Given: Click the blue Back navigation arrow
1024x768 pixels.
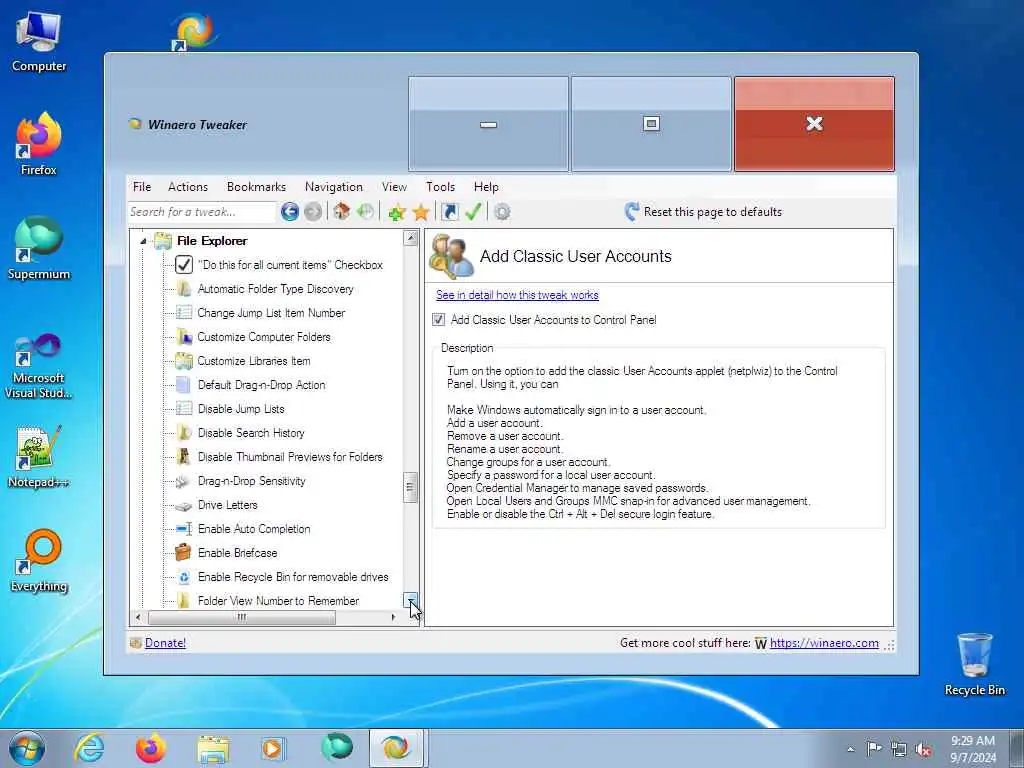Looking at the screenshot, I should coord(290,212).
